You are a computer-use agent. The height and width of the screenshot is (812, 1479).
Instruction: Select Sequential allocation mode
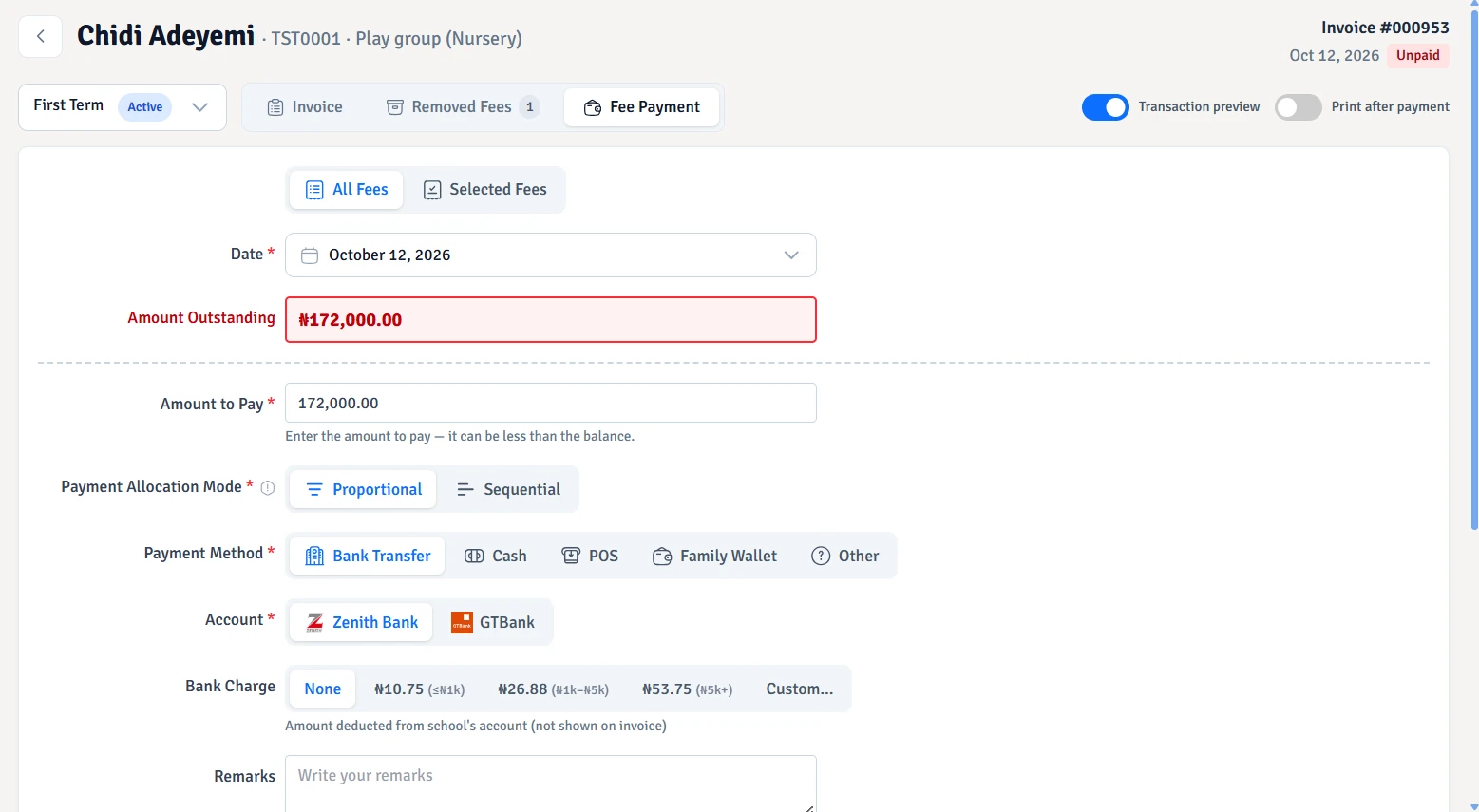click(x=508, y=489)
